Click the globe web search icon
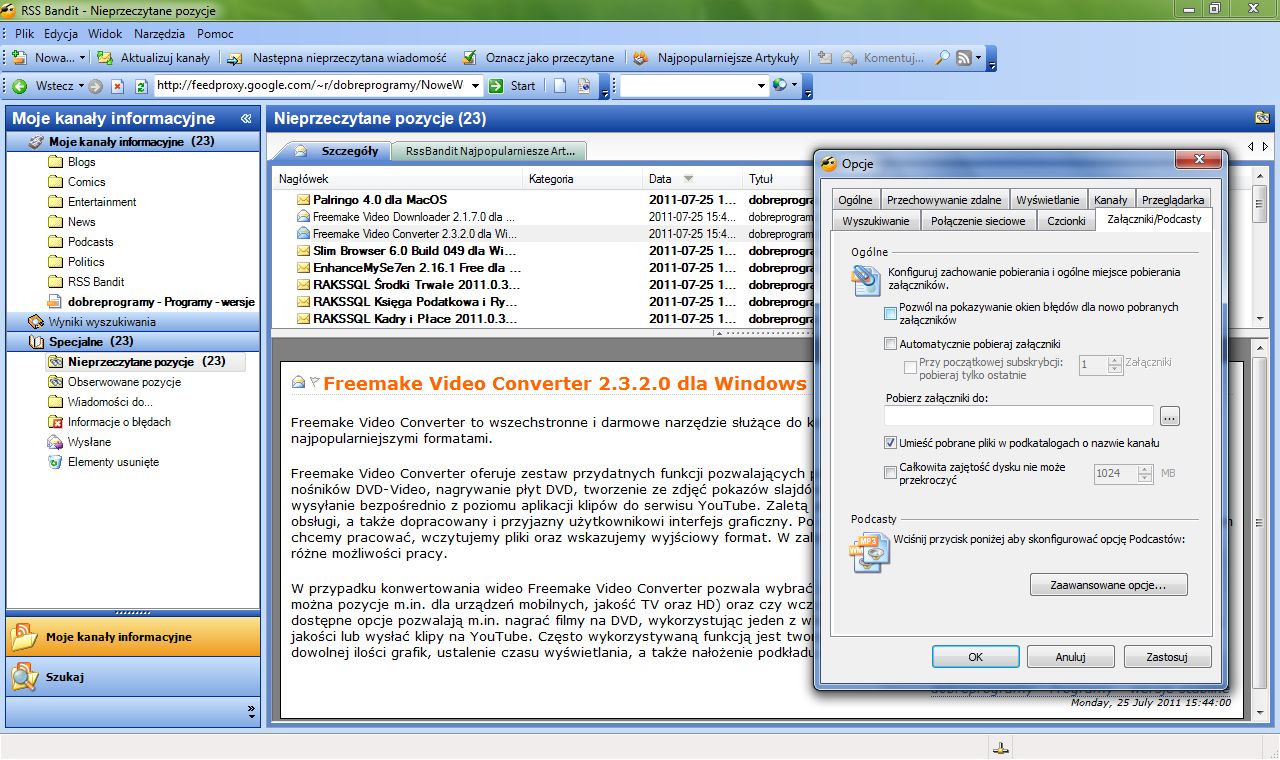This screenshot has width=1280, height=760. [780, 86]
